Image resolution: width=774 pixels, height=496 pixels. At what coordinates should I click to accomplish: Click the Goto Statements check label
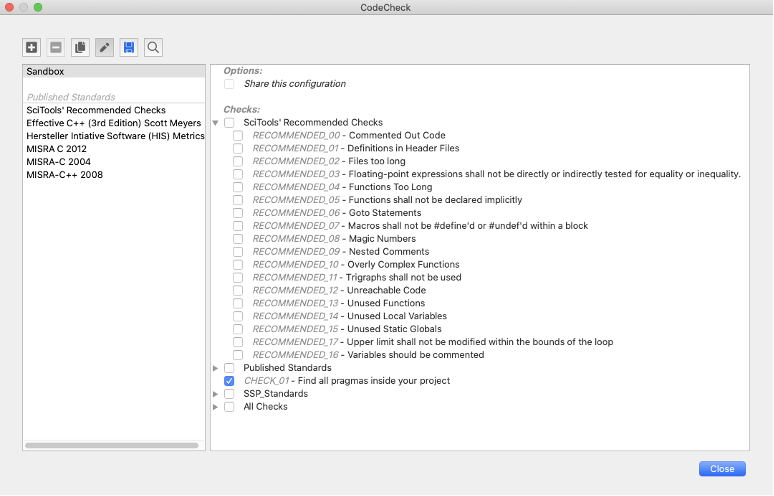[x=385, y=213]
